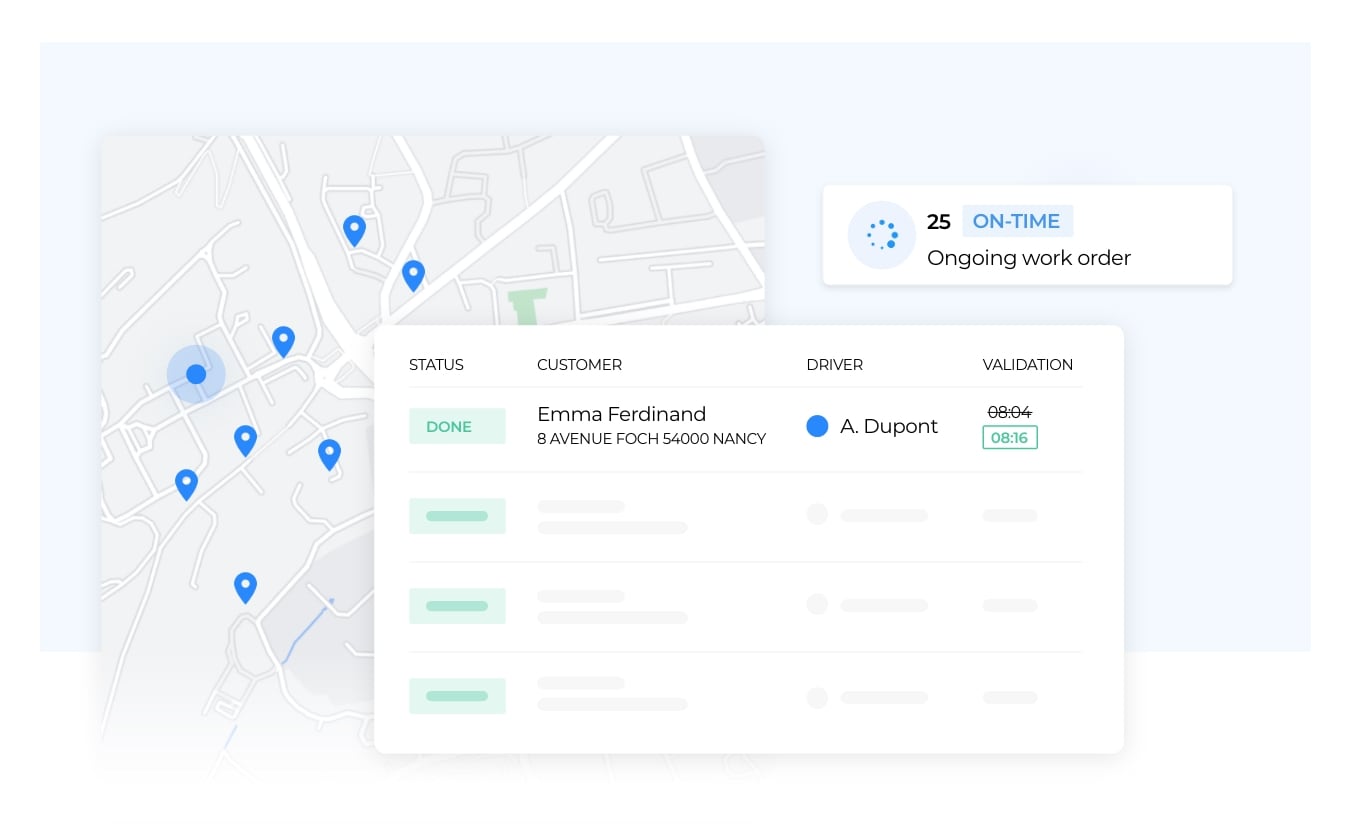The height and width of the screenshot is (831, 1352).
Task: Click the number 25 in the work order card
Action: point(938,222)
